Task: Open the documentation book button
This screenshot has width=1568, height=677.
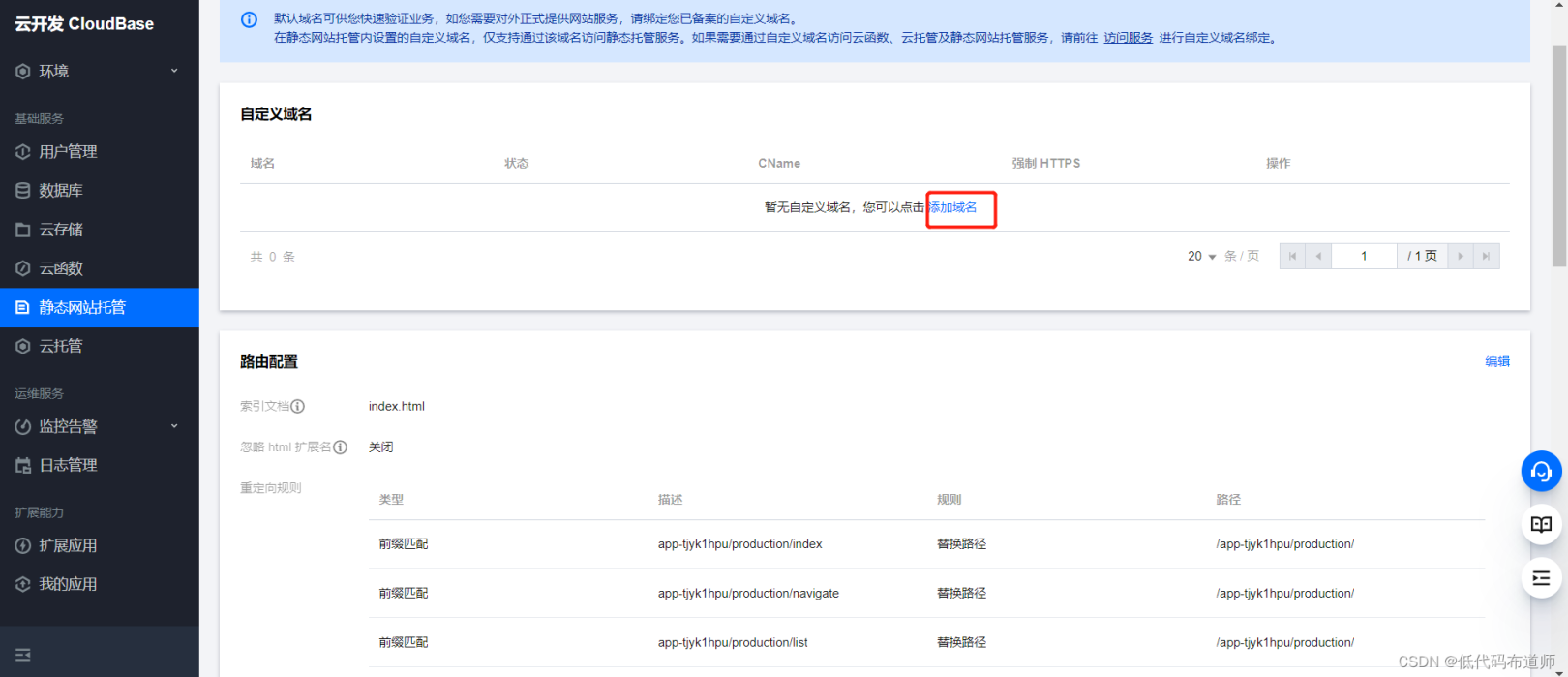Action: click(x=1541, y=525)
